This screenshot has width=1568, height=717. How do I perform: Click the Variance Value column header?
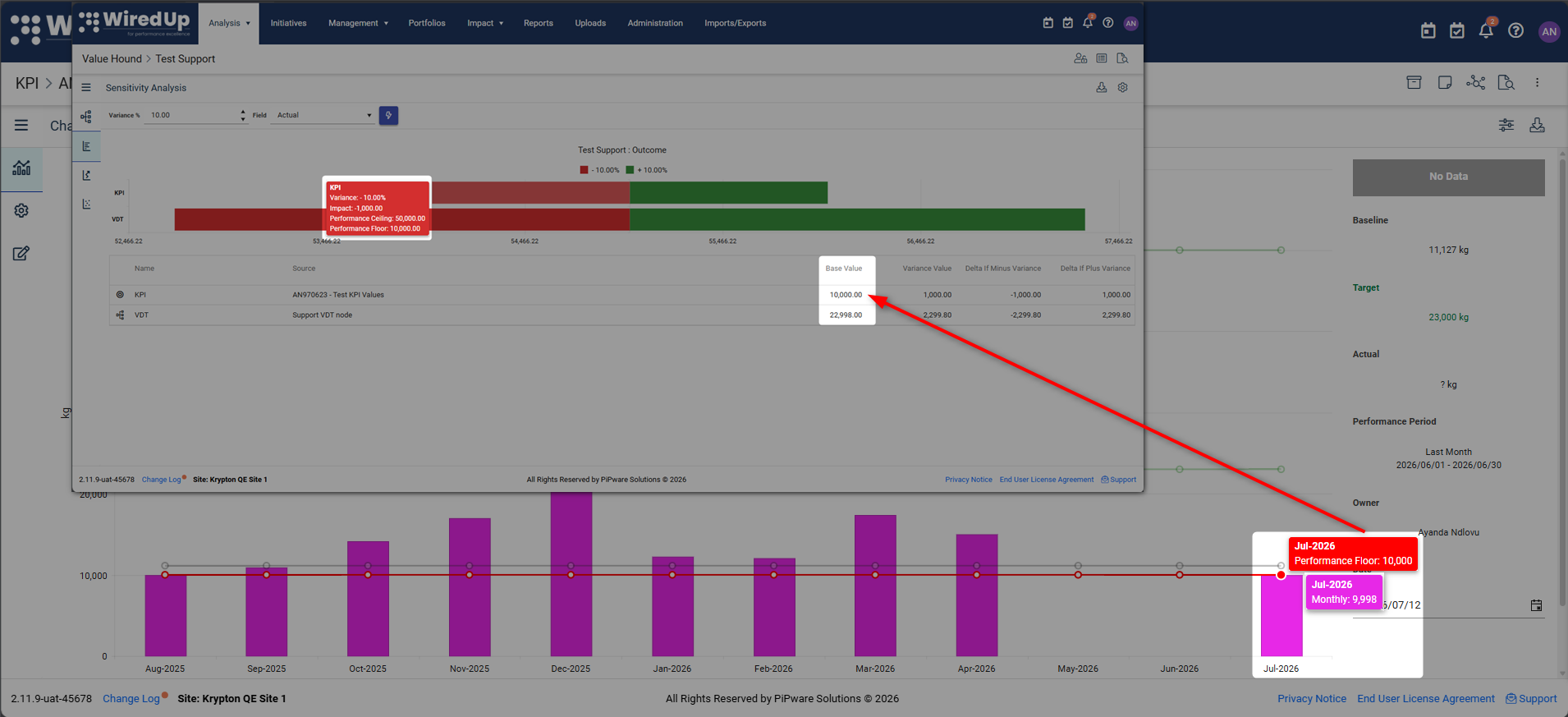(x=927, y=269)
